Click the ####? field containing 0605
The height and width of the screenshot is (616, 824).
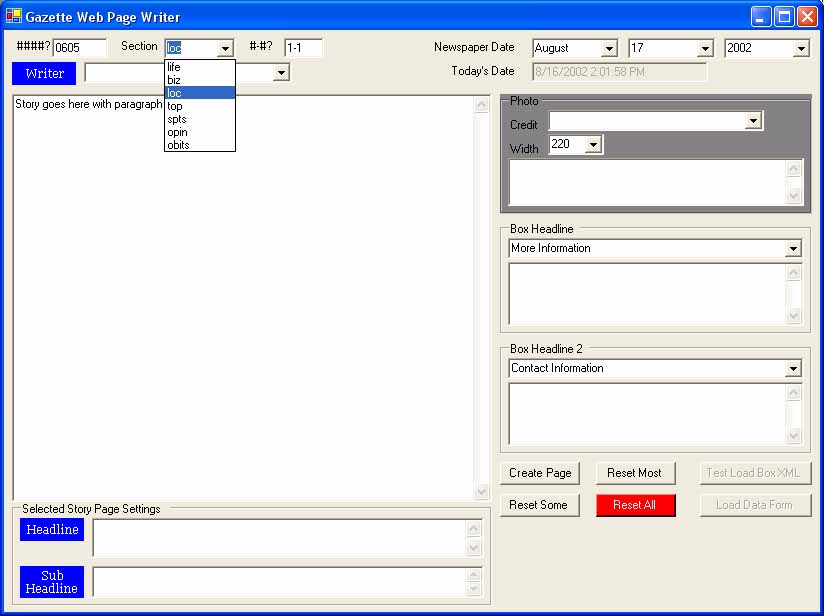[x=79, y=48]
